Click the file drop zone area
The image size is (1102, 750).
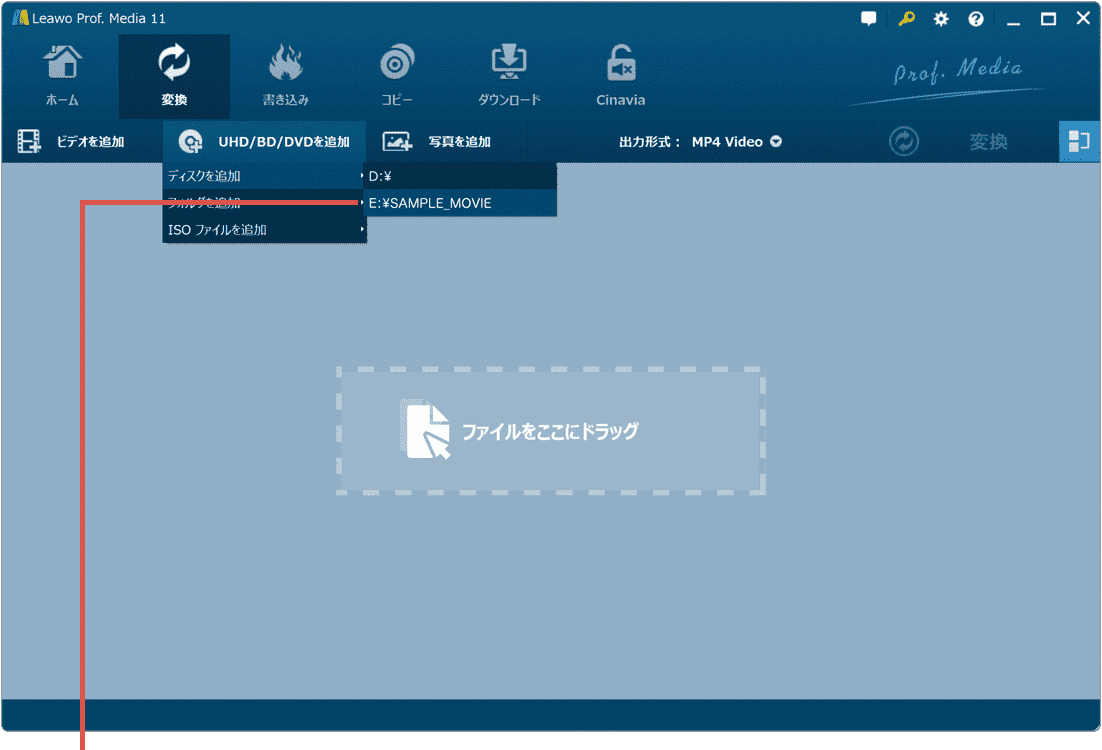tap(551, 431)
